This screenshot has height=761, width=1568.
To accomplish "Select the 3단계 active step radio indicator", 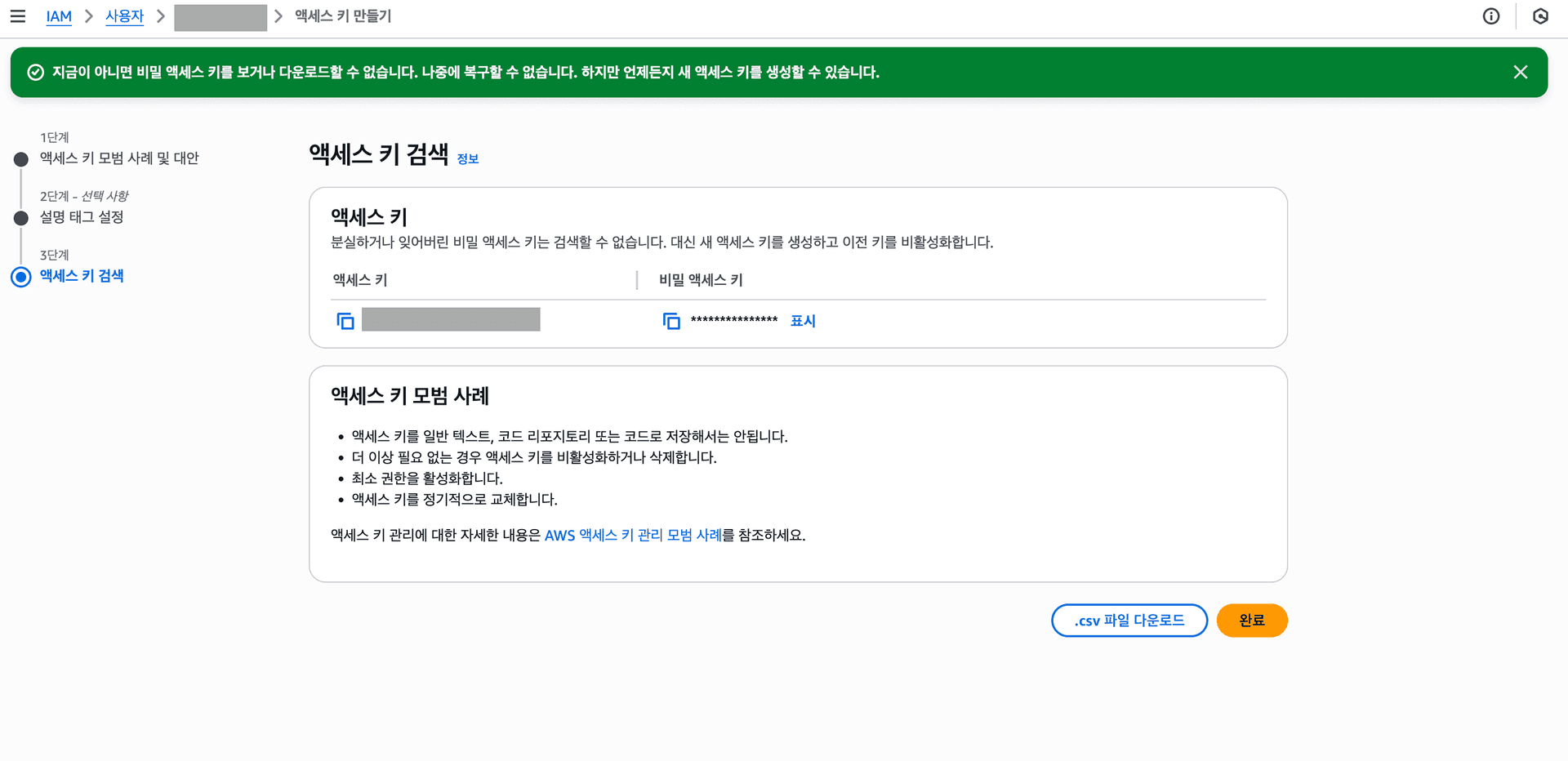I will point(20,277).
